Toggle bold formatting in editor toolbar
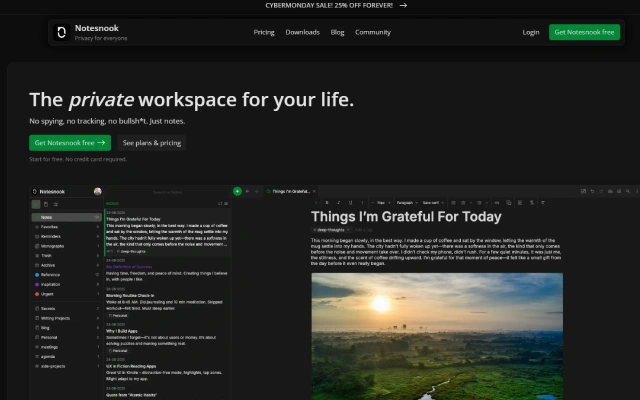The image size is (640, 400). (x=327, y=202)
